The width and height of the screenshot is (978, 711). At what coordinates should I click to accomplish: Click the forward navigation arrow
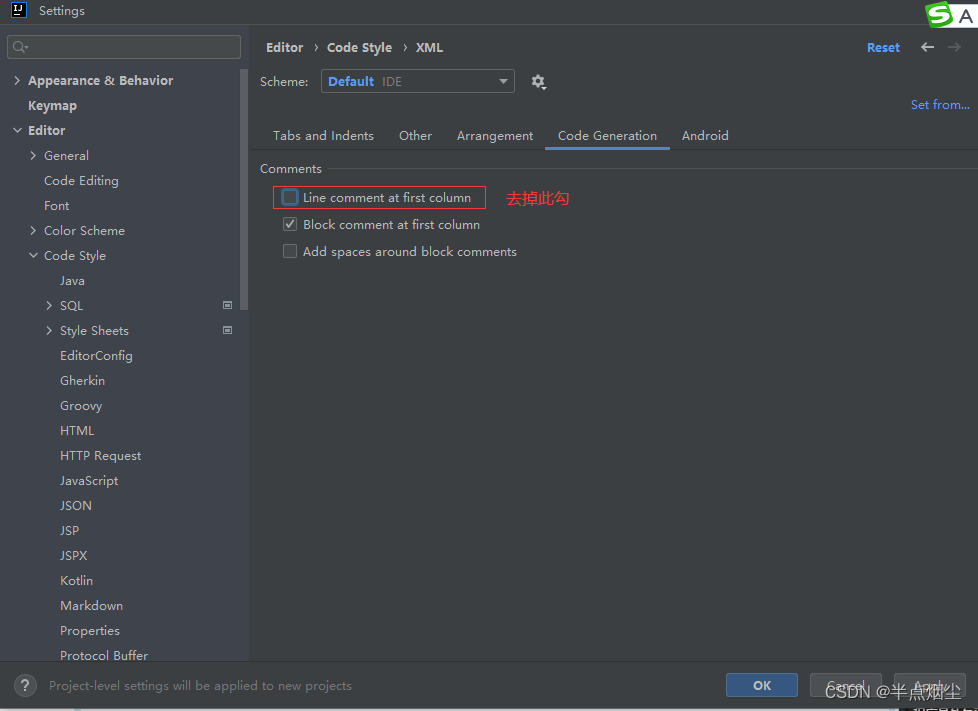[x=954, y=47]
